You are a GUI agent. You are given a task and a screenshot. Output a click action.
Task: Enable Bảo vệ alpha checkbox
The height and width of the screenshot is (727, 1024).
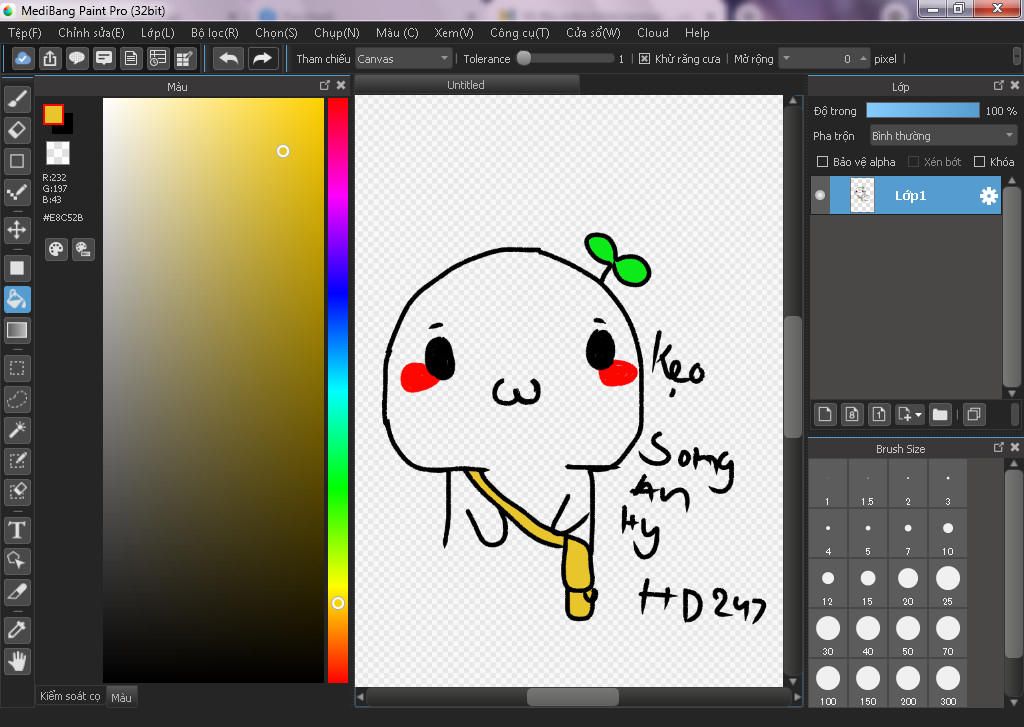click(x=823, y=162)
